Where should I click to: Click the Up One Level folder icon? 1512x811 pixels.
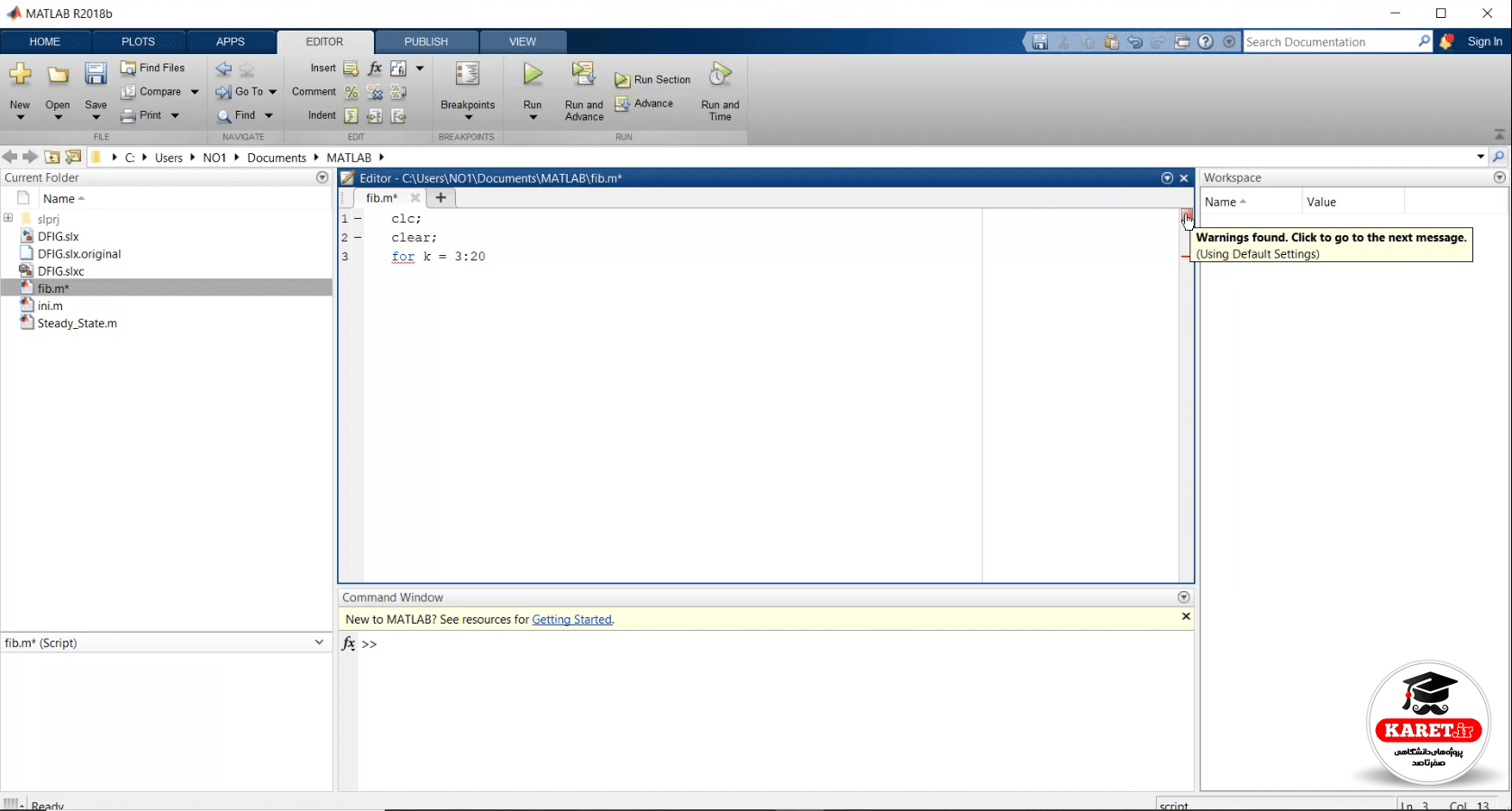click(52, 157)
